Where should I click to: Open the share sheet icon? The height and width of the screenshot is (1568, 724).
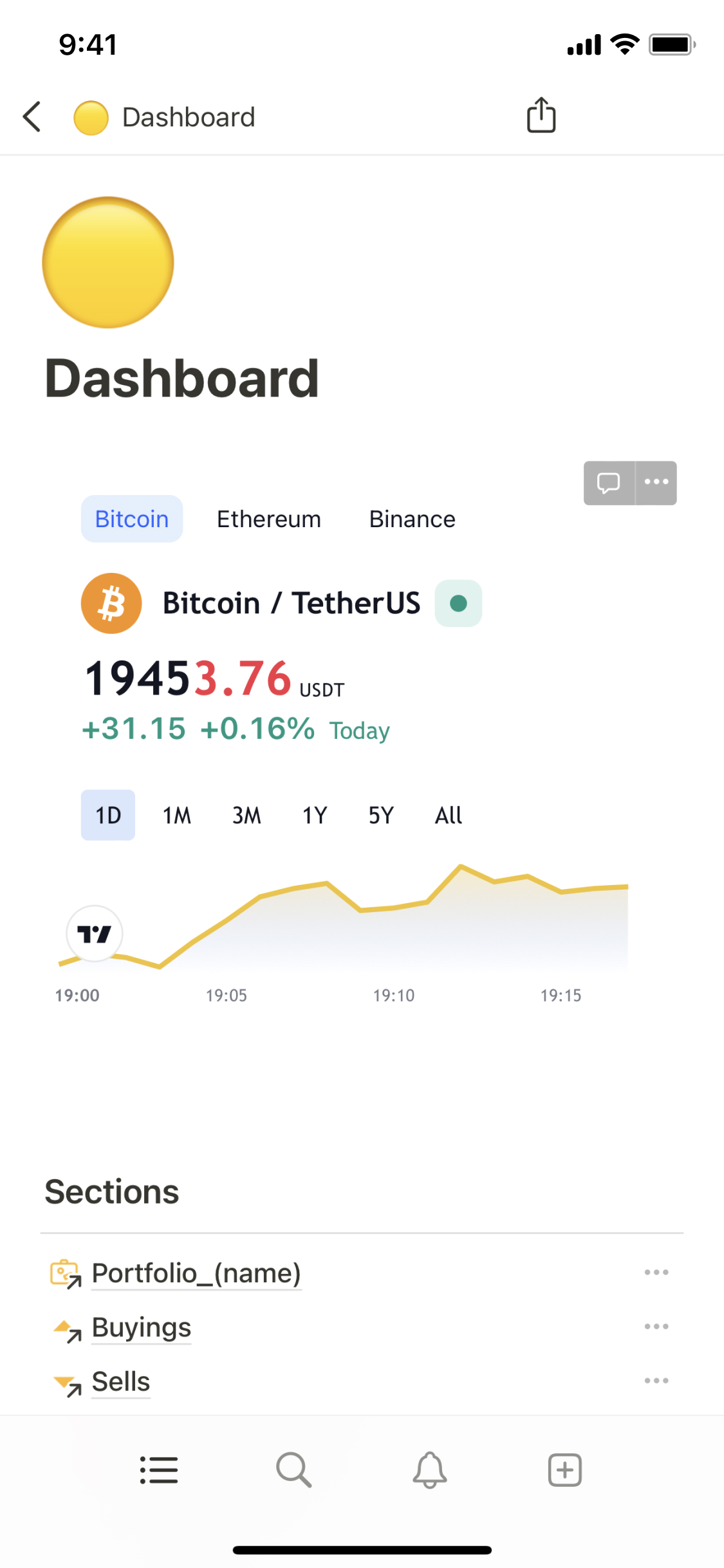(541, 116)
